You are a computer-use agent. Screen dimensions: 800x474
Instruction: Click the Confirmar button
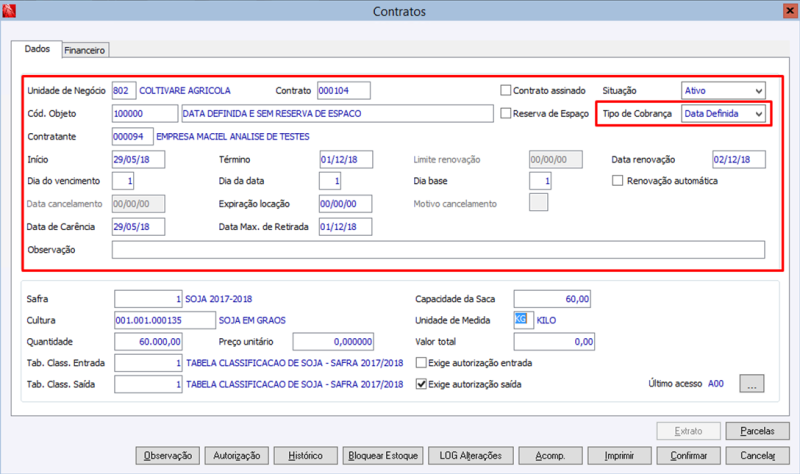pyautogui.click(x=688, y=456)
